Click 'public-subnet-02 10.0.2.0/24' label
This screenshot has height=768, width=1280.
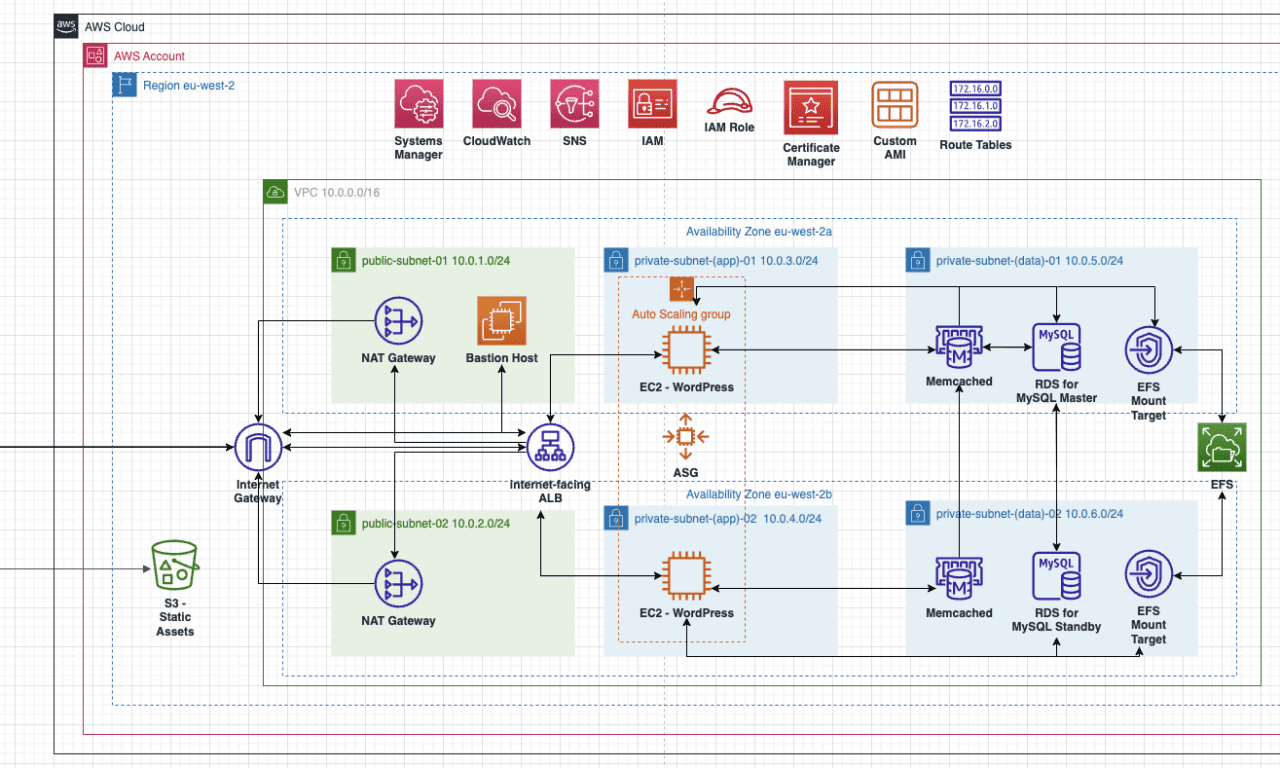pos(435,523)
